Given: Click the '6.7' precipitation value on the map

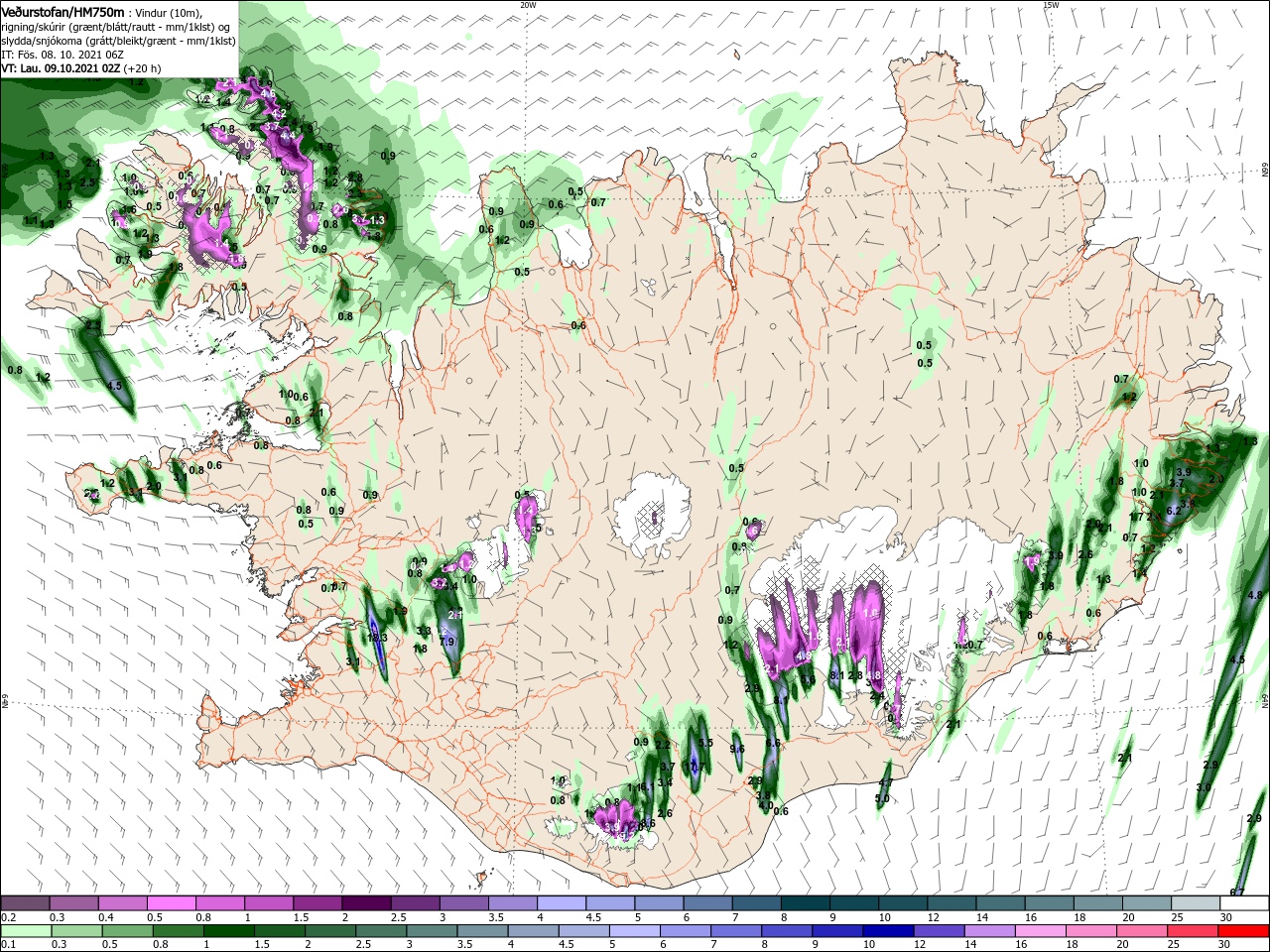Looking at the screenshot, I should (x=1237, y=892).
